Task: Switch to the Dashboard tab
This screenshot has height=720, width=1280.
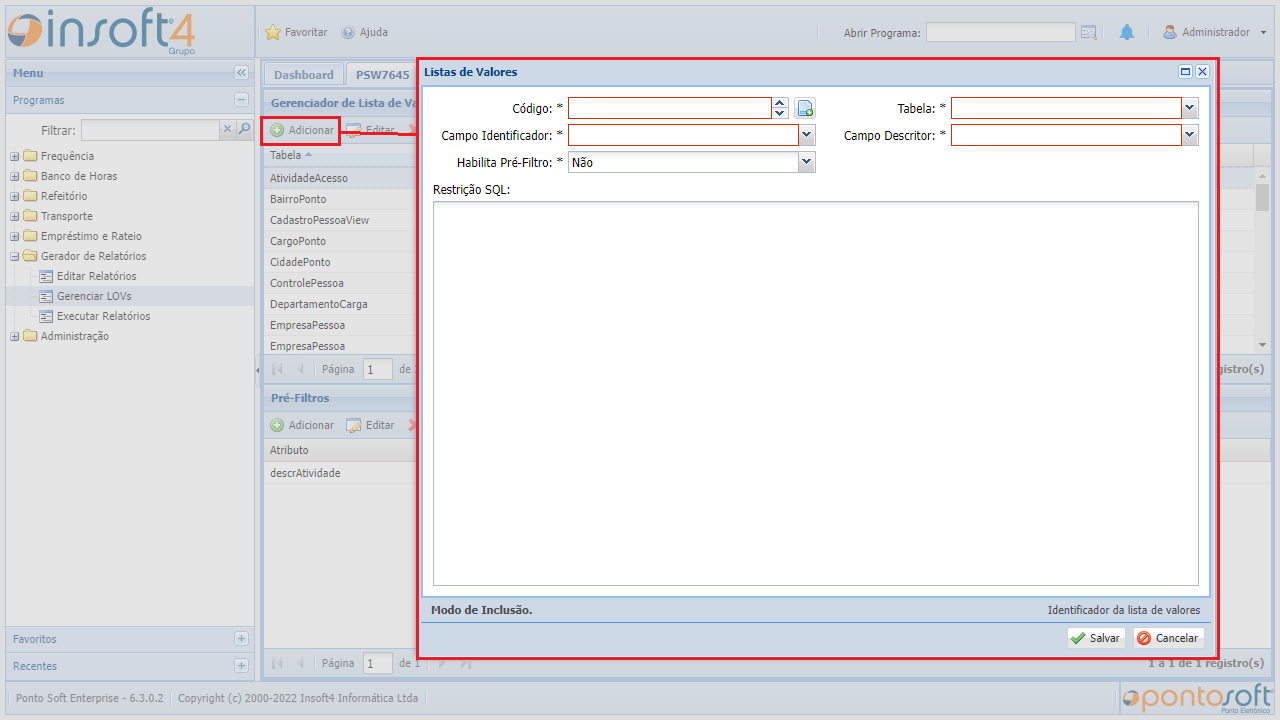Action: [x=303, y=75]
